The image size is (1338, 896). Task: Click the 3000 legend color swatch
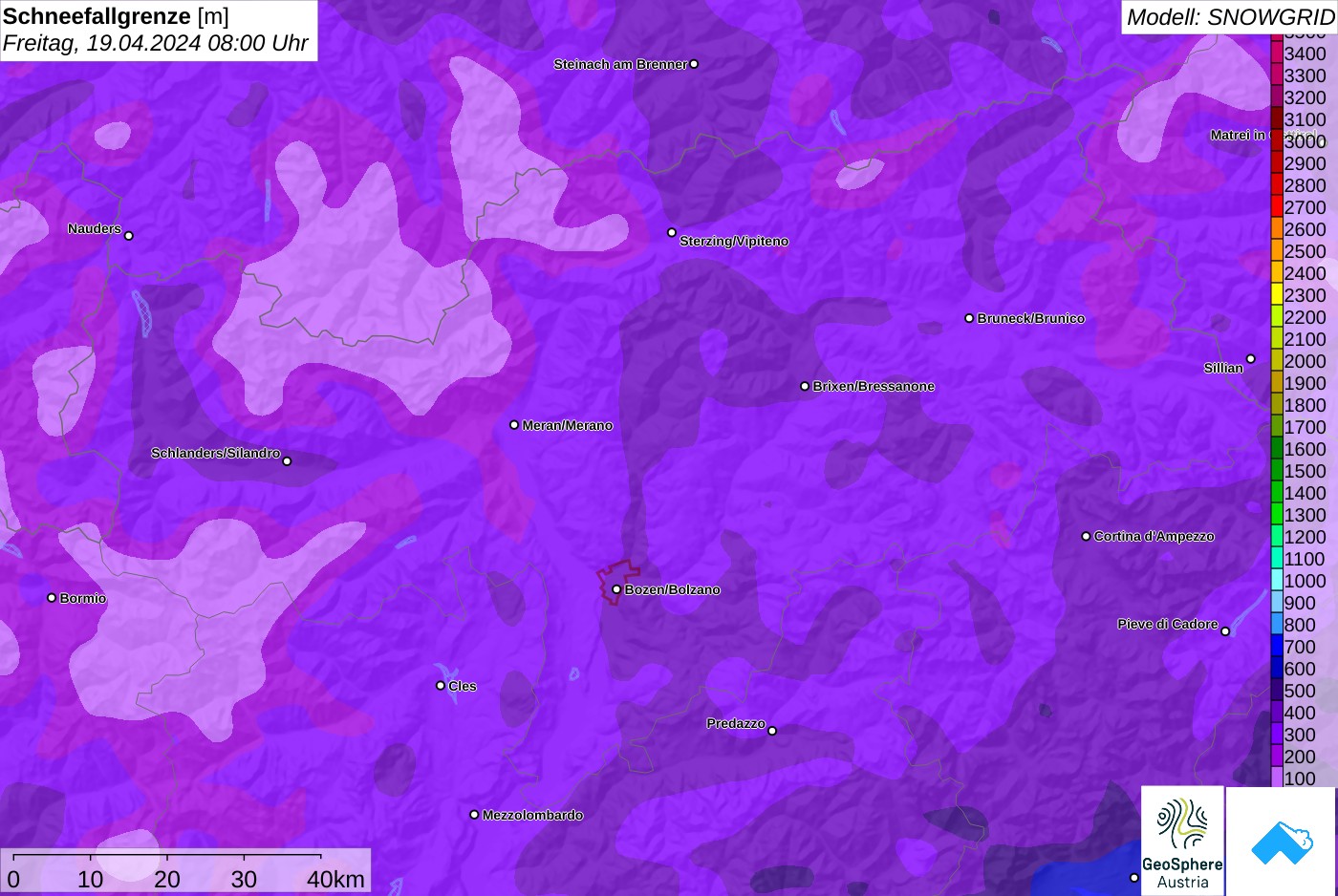coord(1276,140)
